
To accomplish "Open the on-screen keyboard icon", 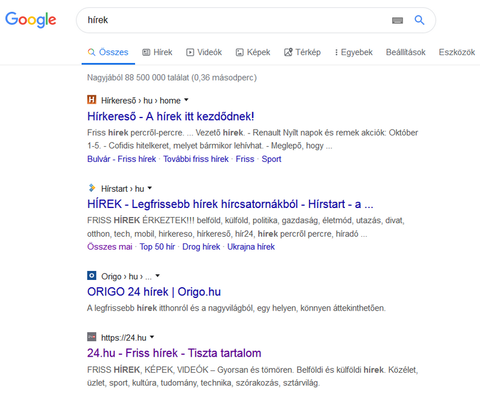I will 397,21.
